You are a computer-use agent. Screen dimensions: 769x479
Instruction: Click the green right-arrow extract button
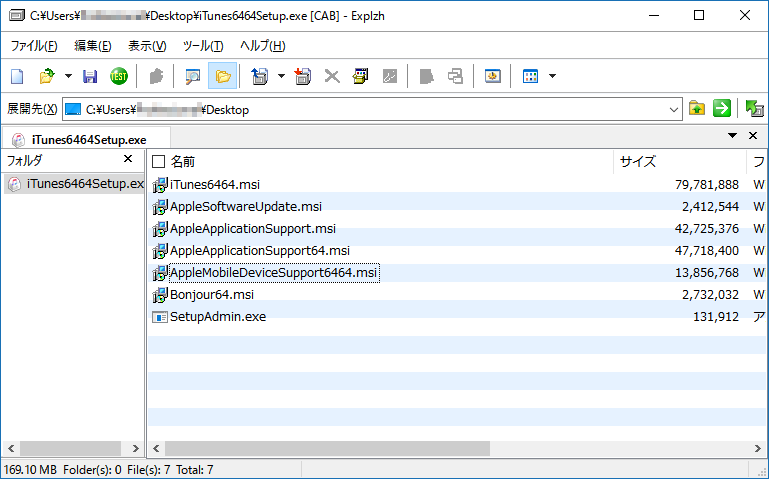coord(722,108)
